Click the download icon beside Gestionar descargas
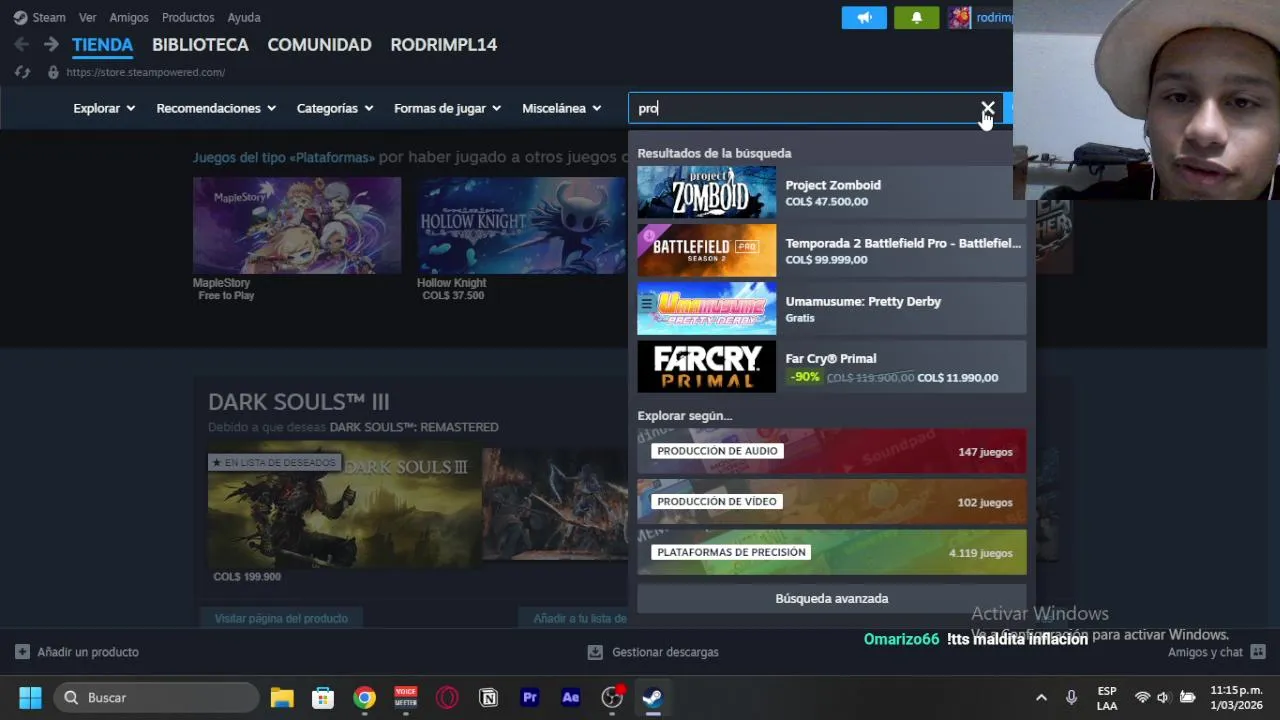This screenshot has height=720, width=1280. (x=595, y=652)
